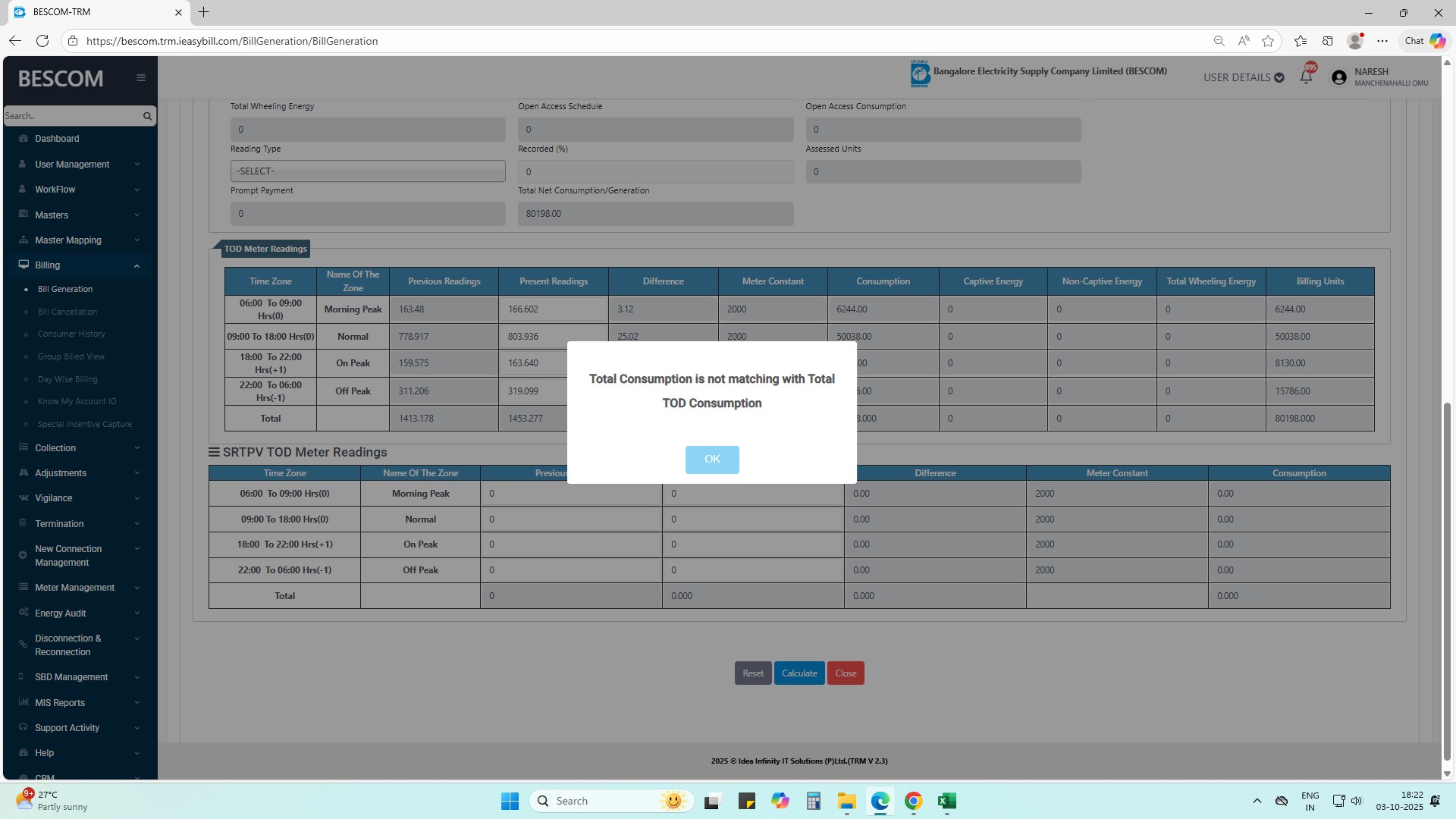Open Excel from the taskbar
Screen dimensions: 1456x819
pos(946,801)
